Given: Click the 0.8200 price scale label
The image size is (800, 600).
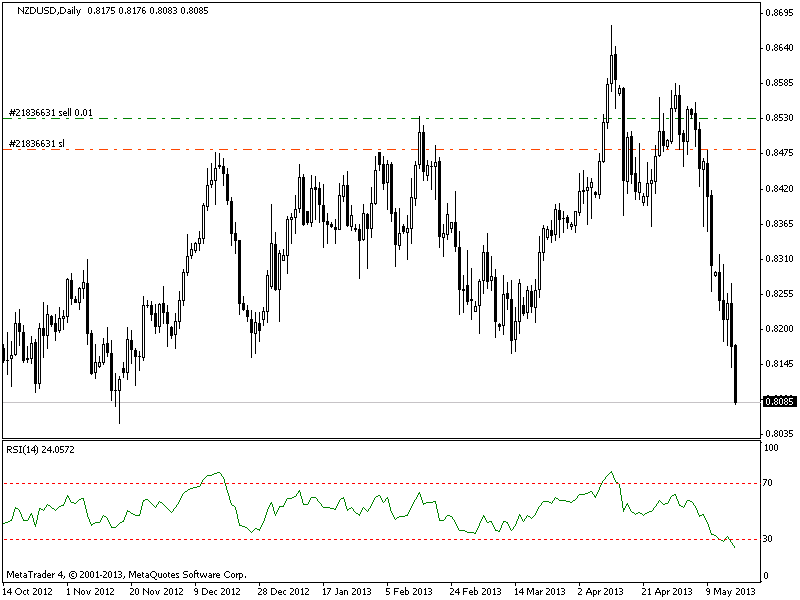Looking at the screenshot, I should (780, 329).
